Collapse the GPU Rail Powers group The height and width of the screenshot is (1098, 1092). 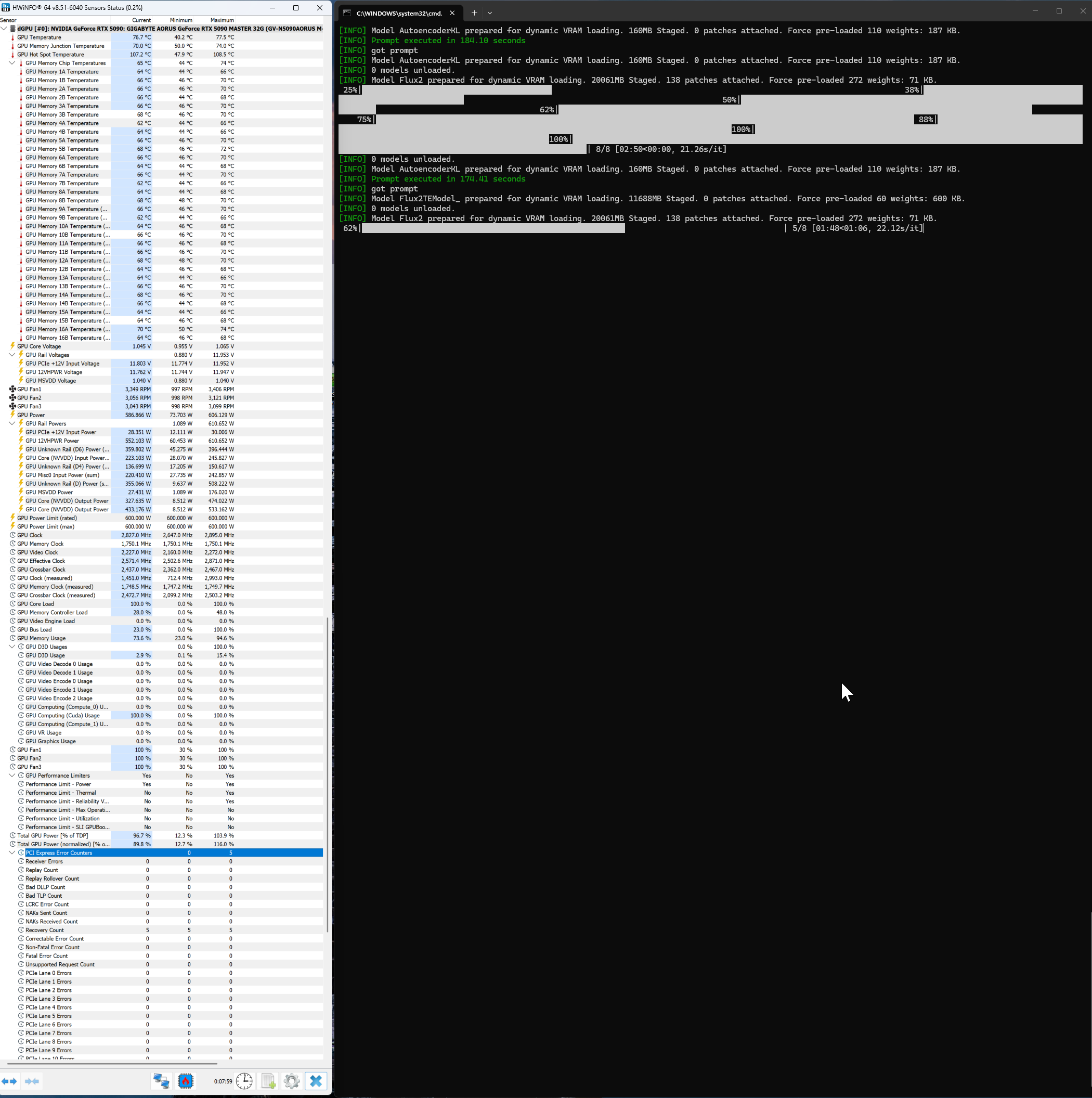click(x=12, y=423)
